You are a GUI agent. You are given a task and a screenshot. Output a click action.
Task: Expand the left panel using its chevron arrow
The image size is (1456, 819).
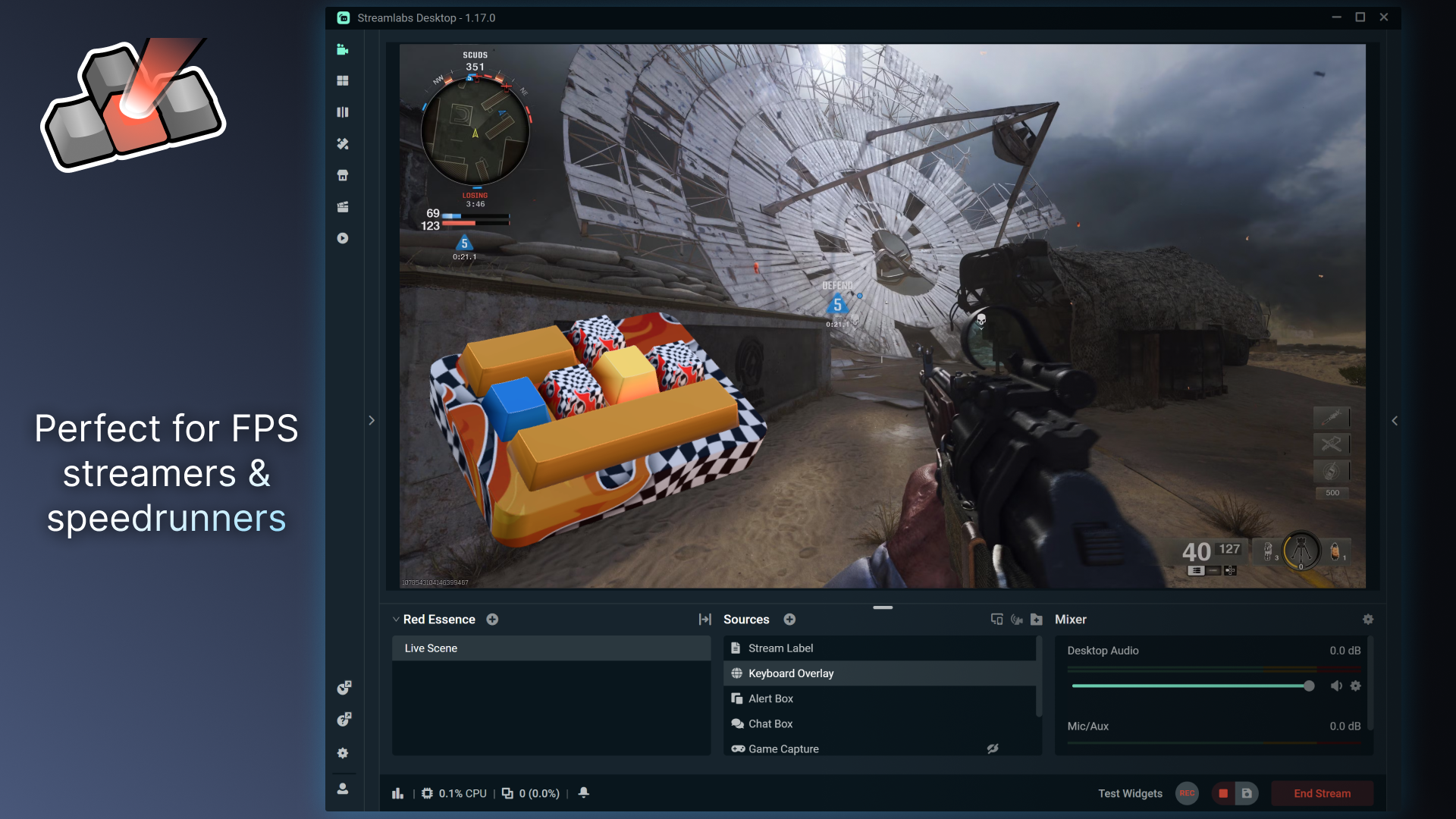pyautogui.click(x=372, y=420)
